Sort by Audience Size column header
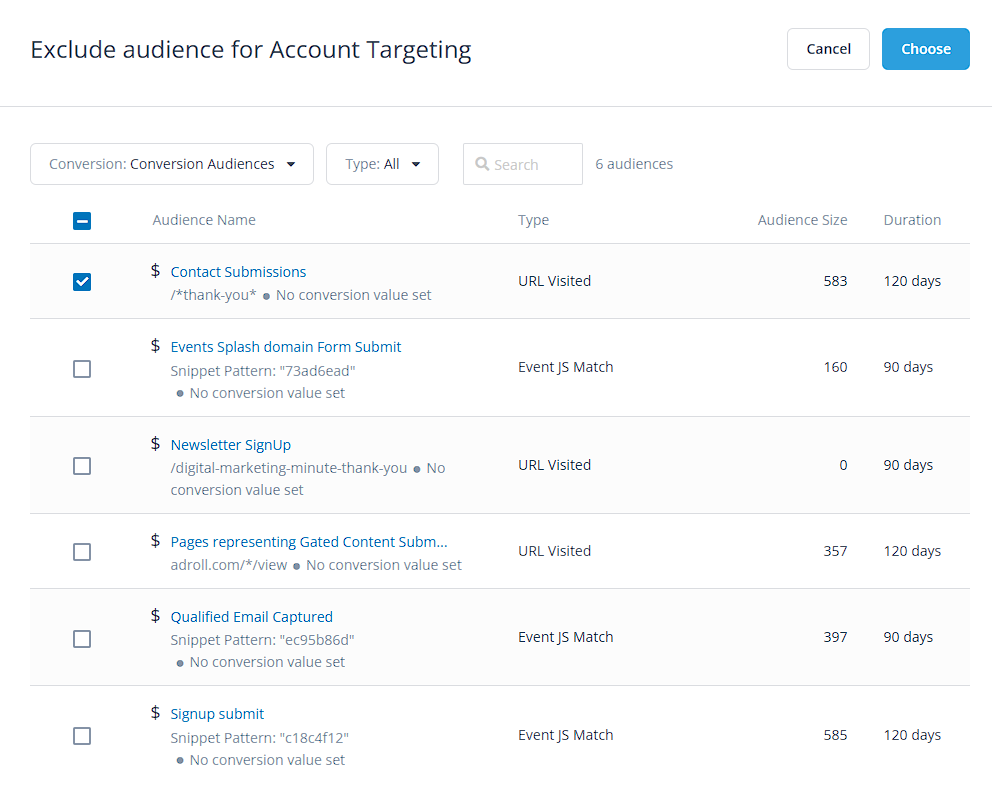This screenshot has width=992, height=806. [x=802, y=220]
